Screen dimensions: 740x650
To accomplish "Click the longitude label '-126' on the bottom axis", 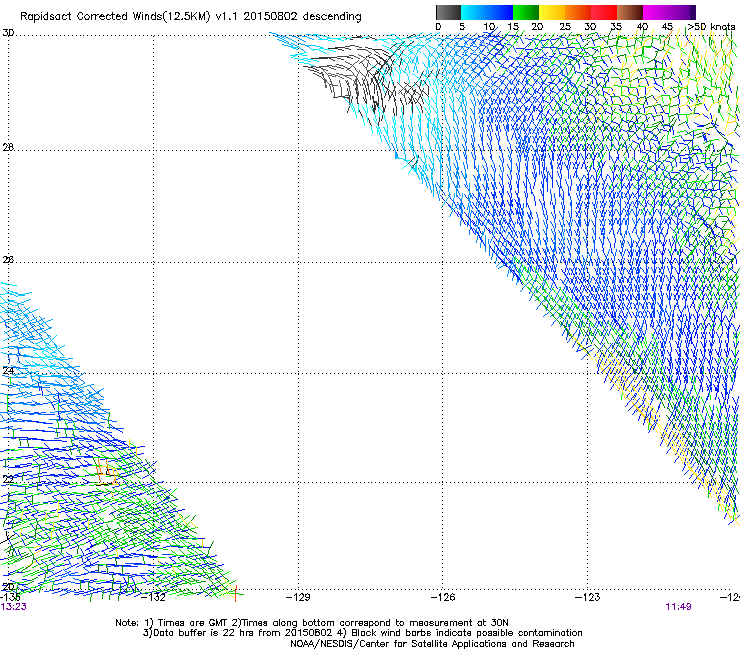I will [443, 597].
